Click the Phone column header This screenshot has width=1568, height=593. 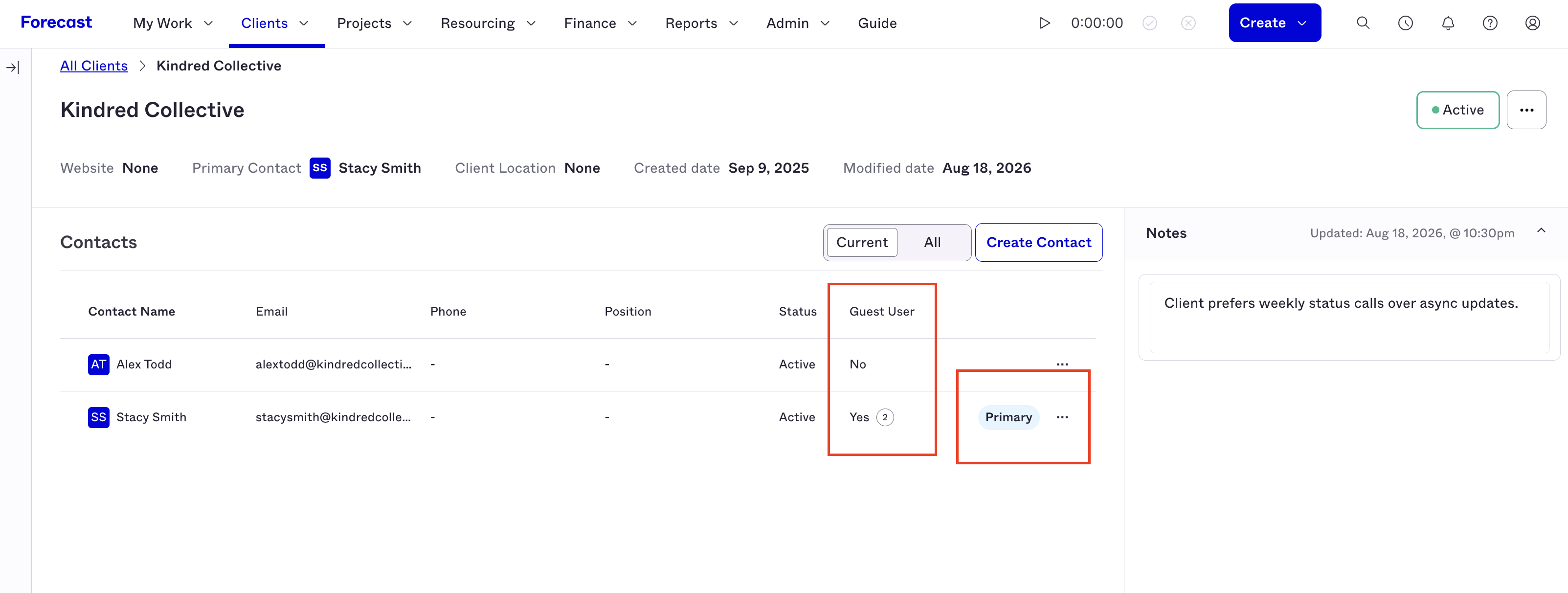448,311
